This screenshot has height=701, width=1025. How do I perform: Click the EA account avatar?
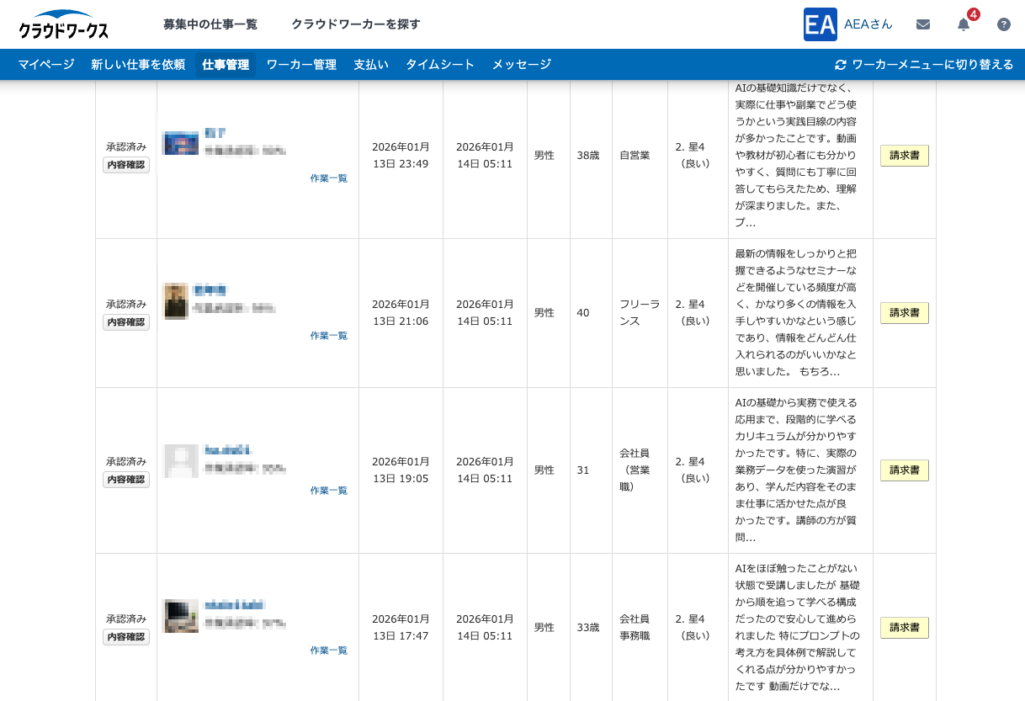pyautogui.click(x=820, y=24)
